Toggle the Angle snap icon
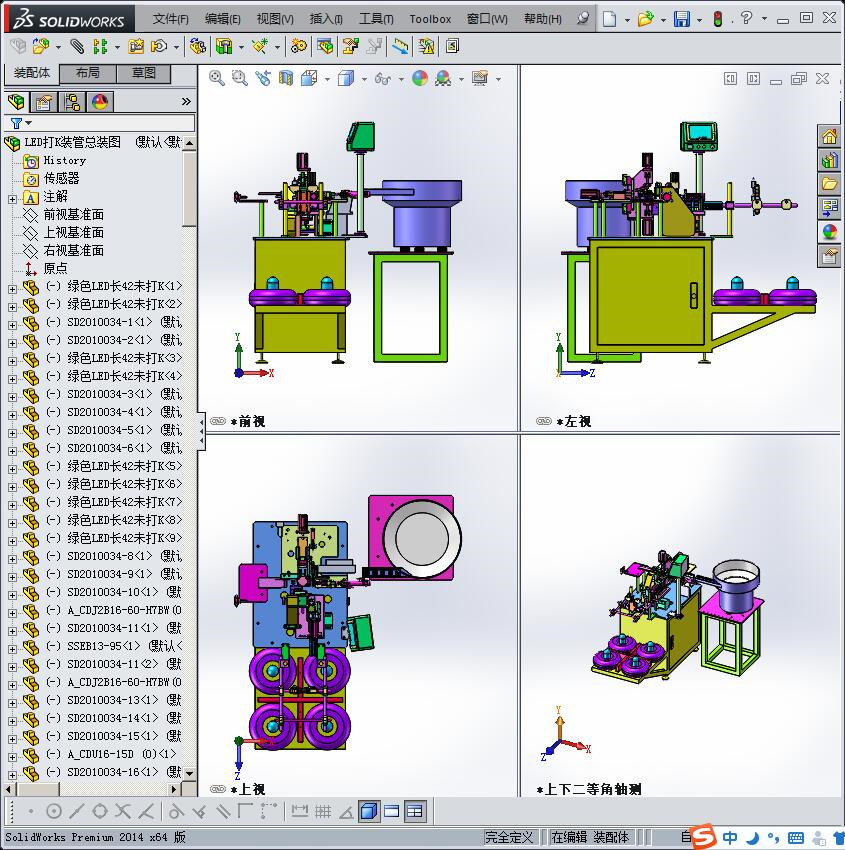Viewport: 845px width, 850px height. tap(346, 812)
